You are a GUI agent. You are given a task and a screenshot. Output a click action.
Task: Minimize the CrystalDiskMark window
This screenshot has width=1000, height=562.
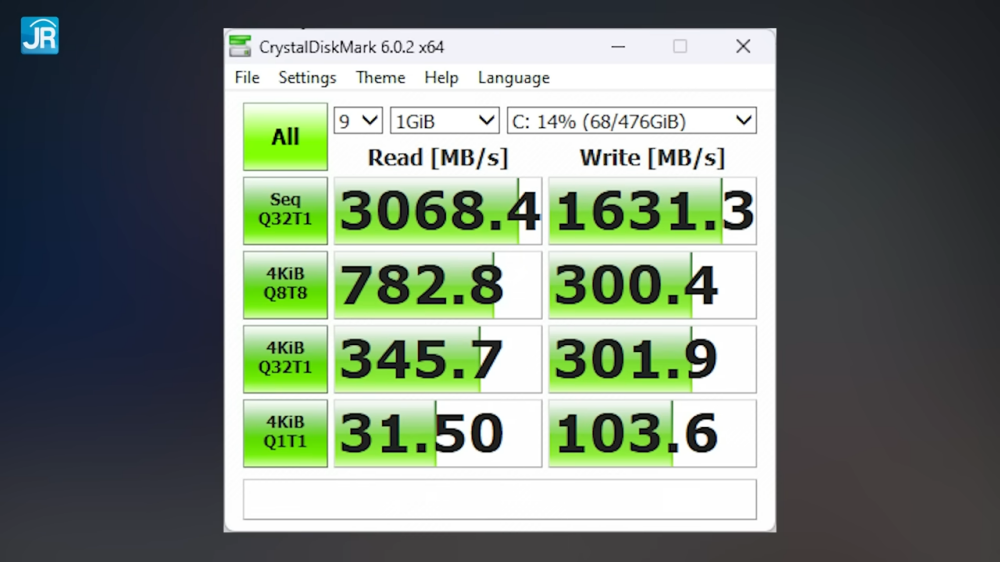pos(616,47)
